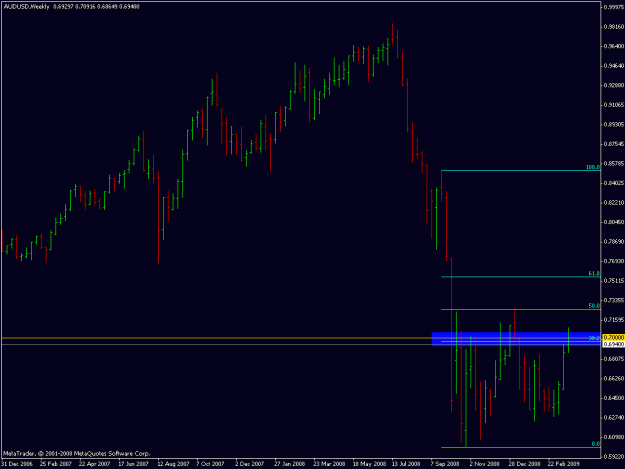Click the 0.85785 price axis label
The image size is (625, 469).
pos(614,163)
